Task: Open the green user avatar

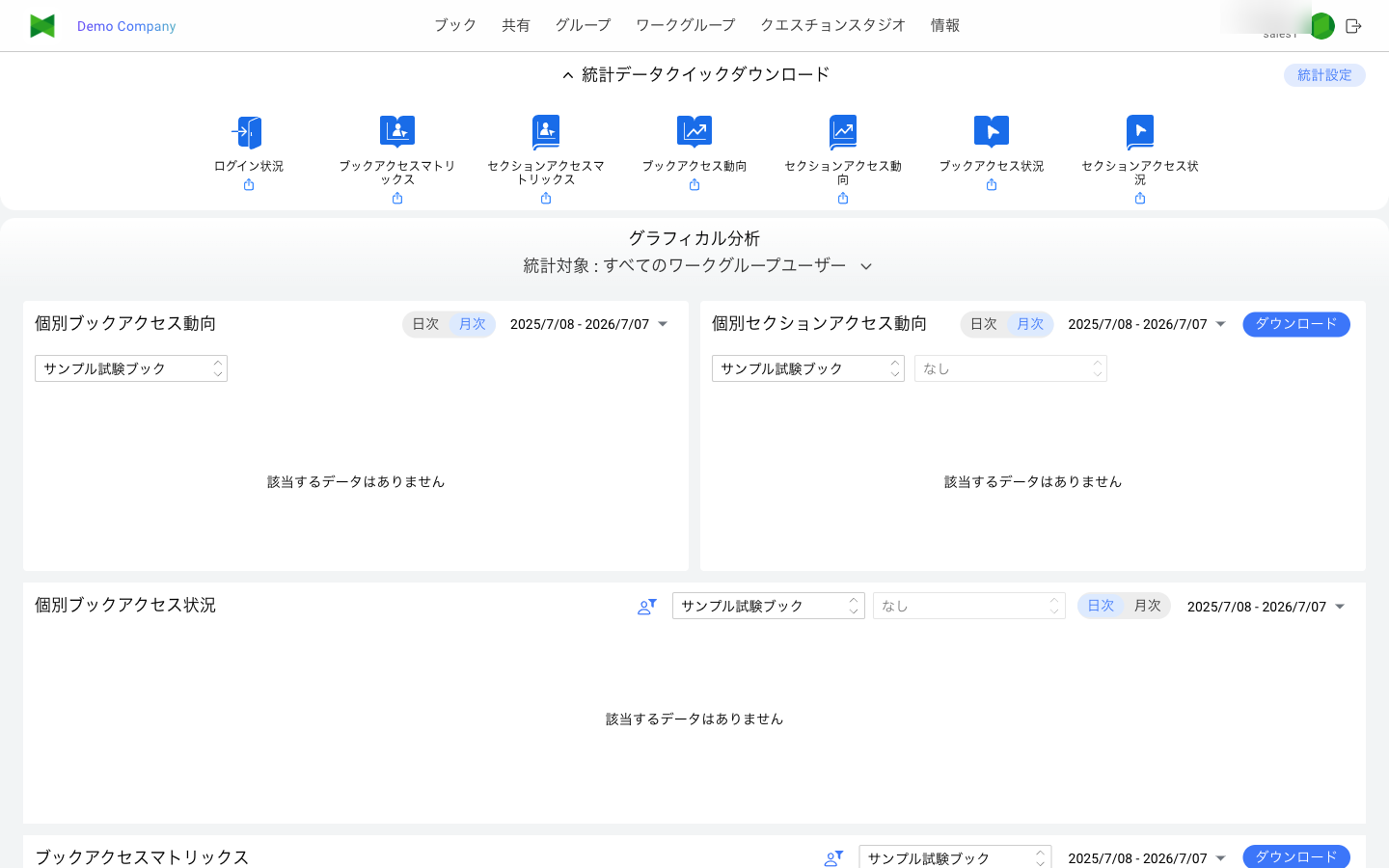Action: pos(1322,26)
